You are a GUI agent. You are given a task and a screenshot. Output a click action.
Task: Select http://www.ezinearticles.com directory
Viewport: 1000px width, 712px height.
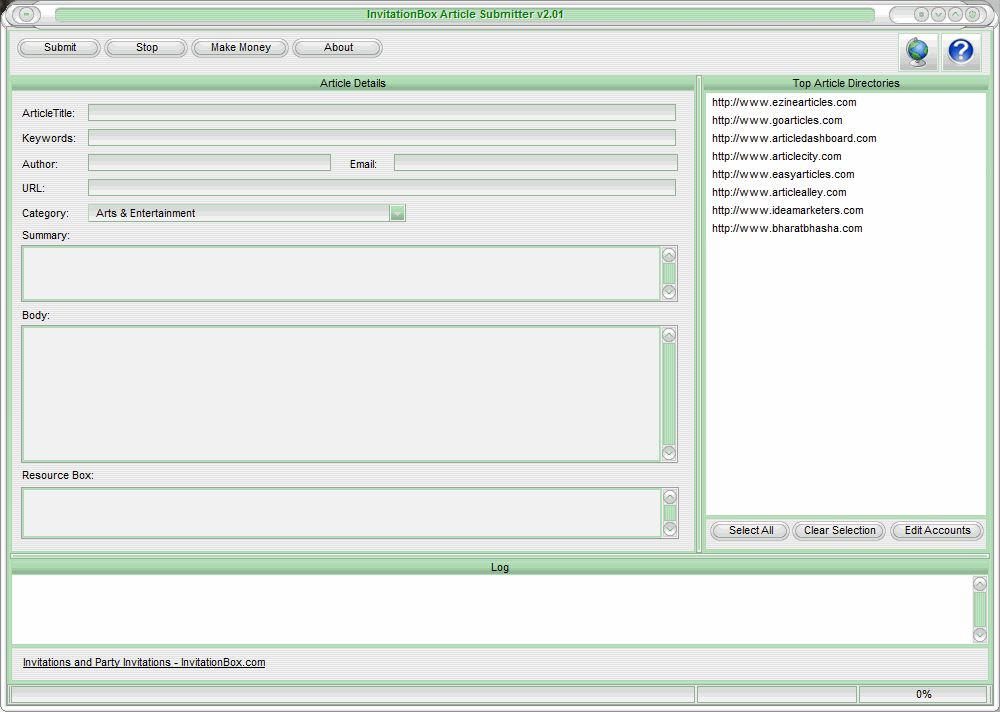tap(784, 102)
